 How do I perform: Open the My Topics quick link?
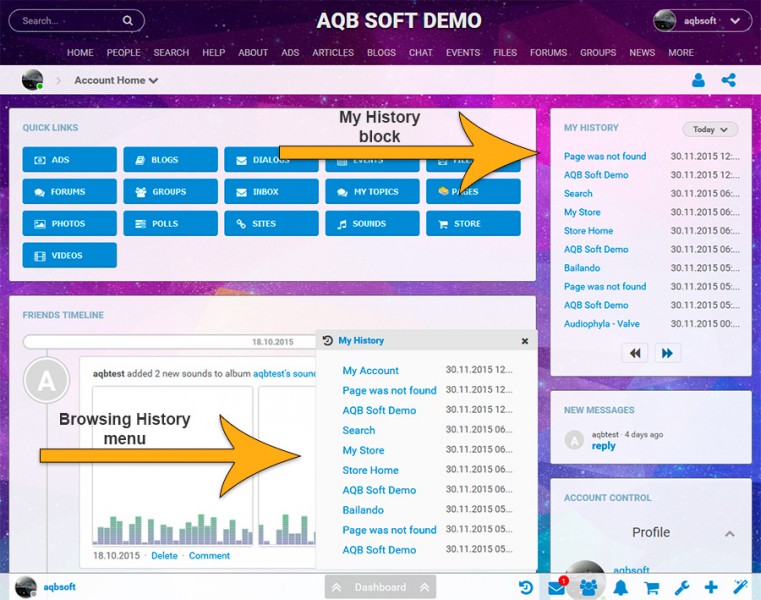pyautogui.click(x=372, y=192)
